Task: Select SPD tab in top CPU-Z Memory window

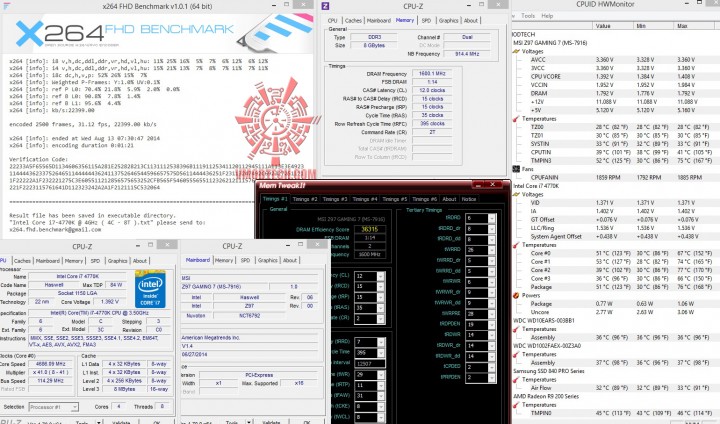Action: click(426, 21)
